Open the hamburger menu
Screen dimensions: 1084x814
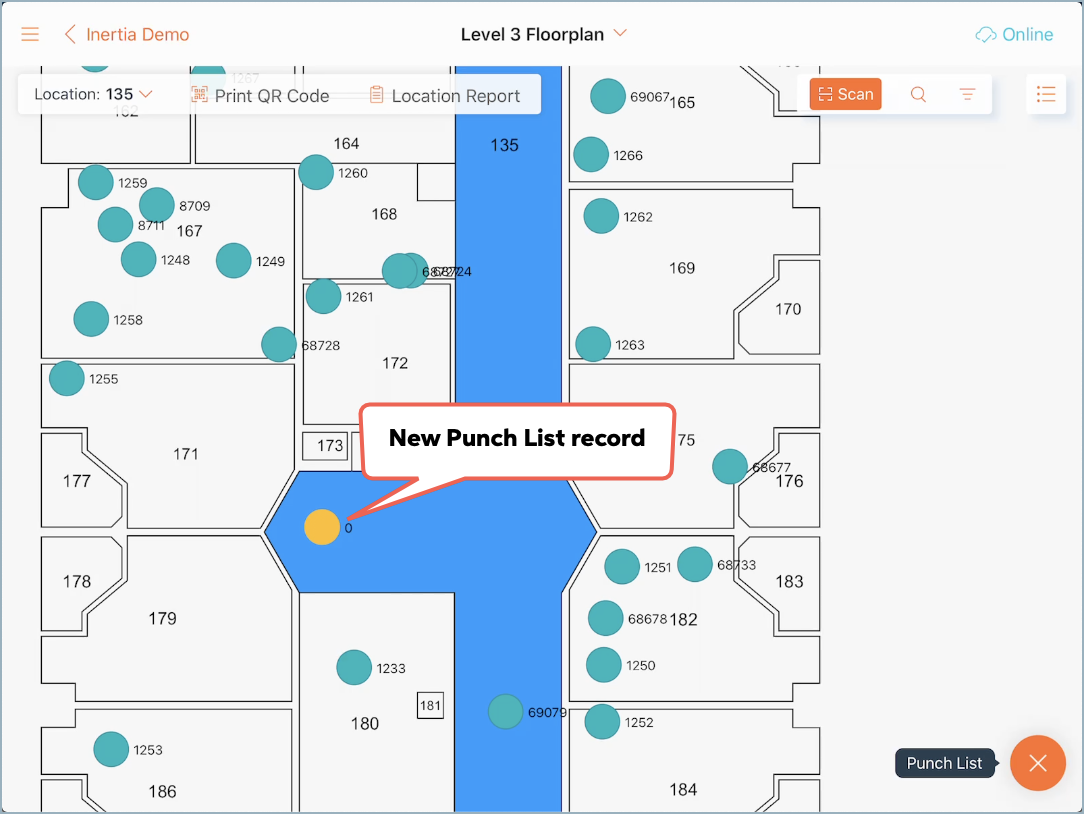point(30,34)
